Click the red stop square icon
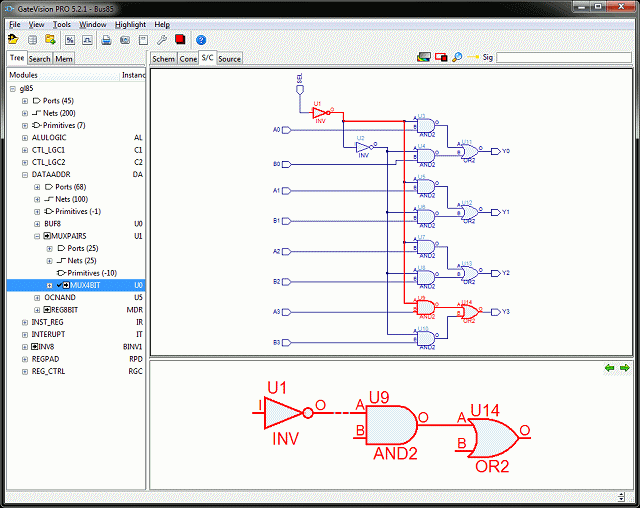The width and height of the screenshot is (640, 508). pos(180,39)
